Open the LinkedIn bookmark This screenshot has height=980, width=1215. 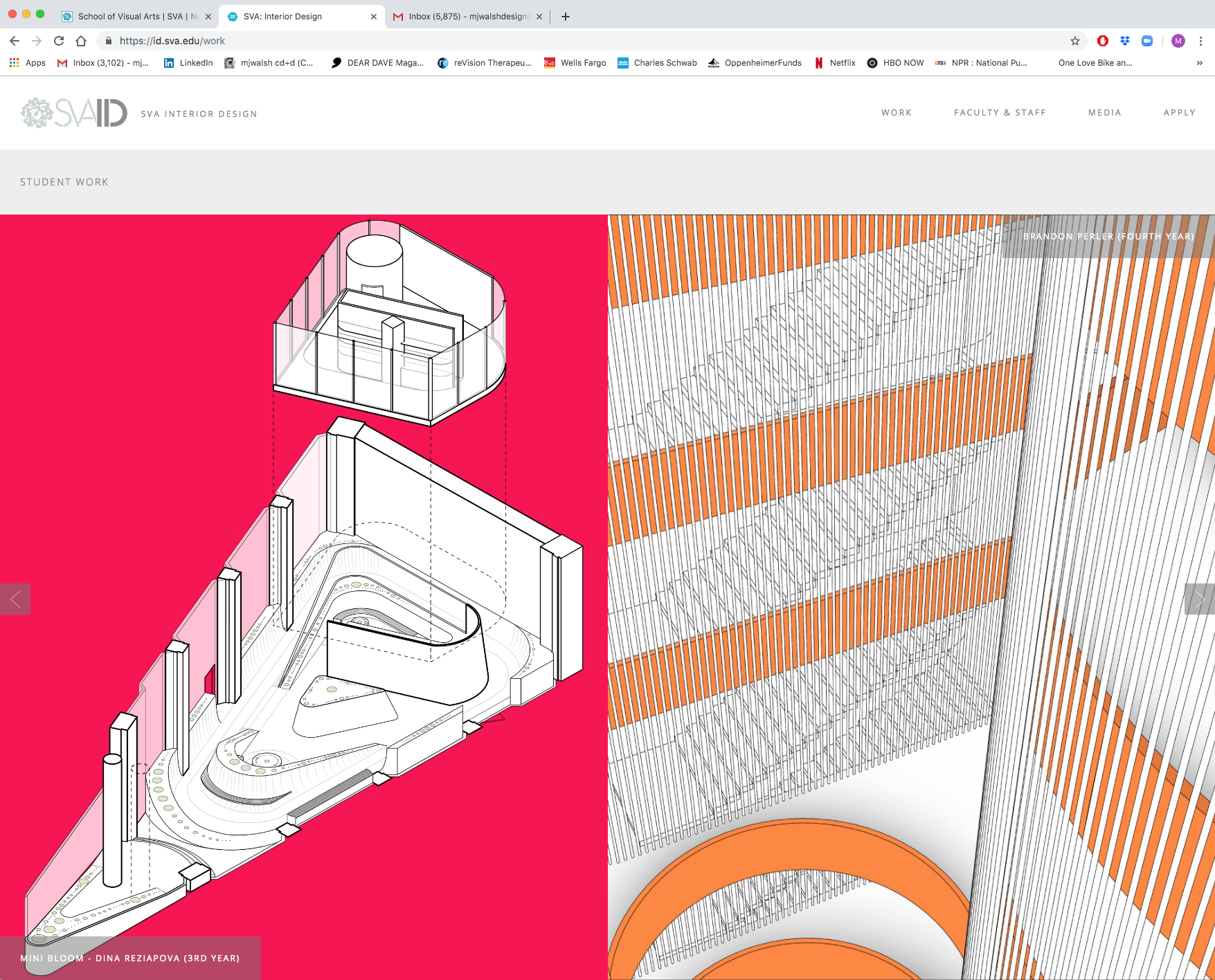[188, 63]
